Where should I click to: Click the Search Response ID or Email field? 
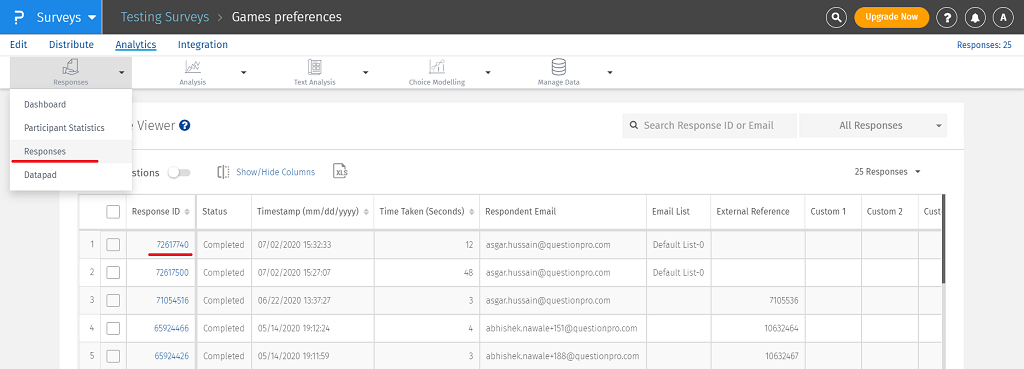pos(710,125)
